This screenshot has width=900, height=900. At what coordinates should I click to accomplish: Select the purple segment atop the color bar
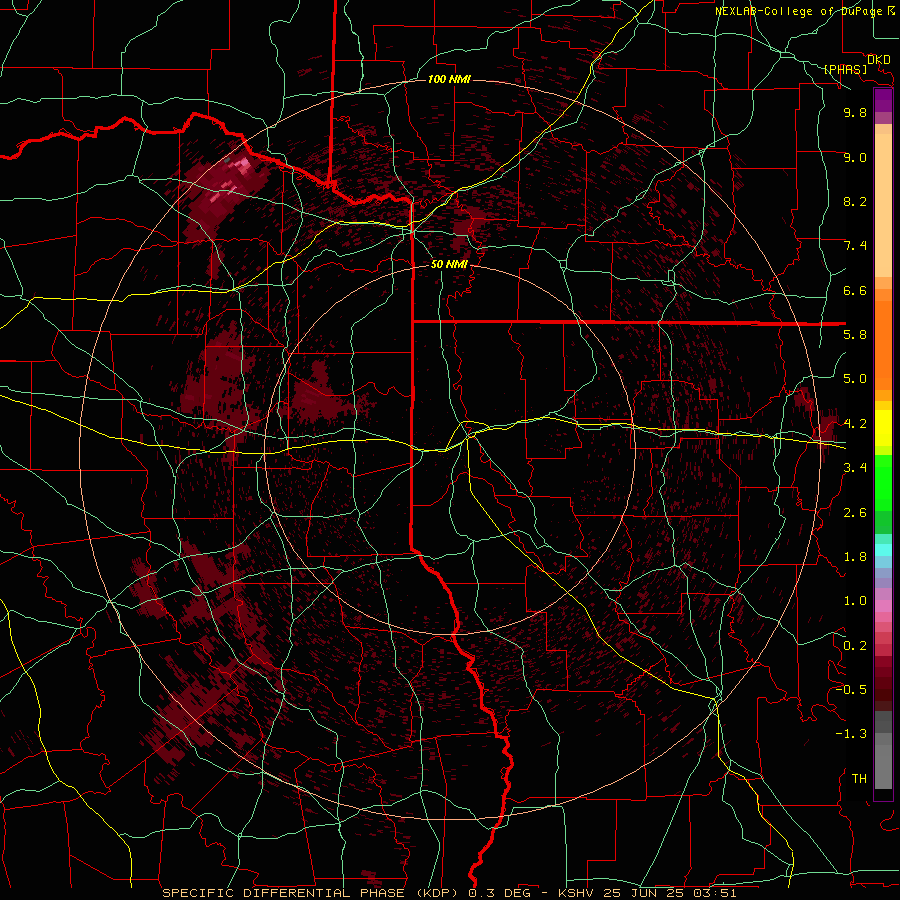(x=883, y=101)
